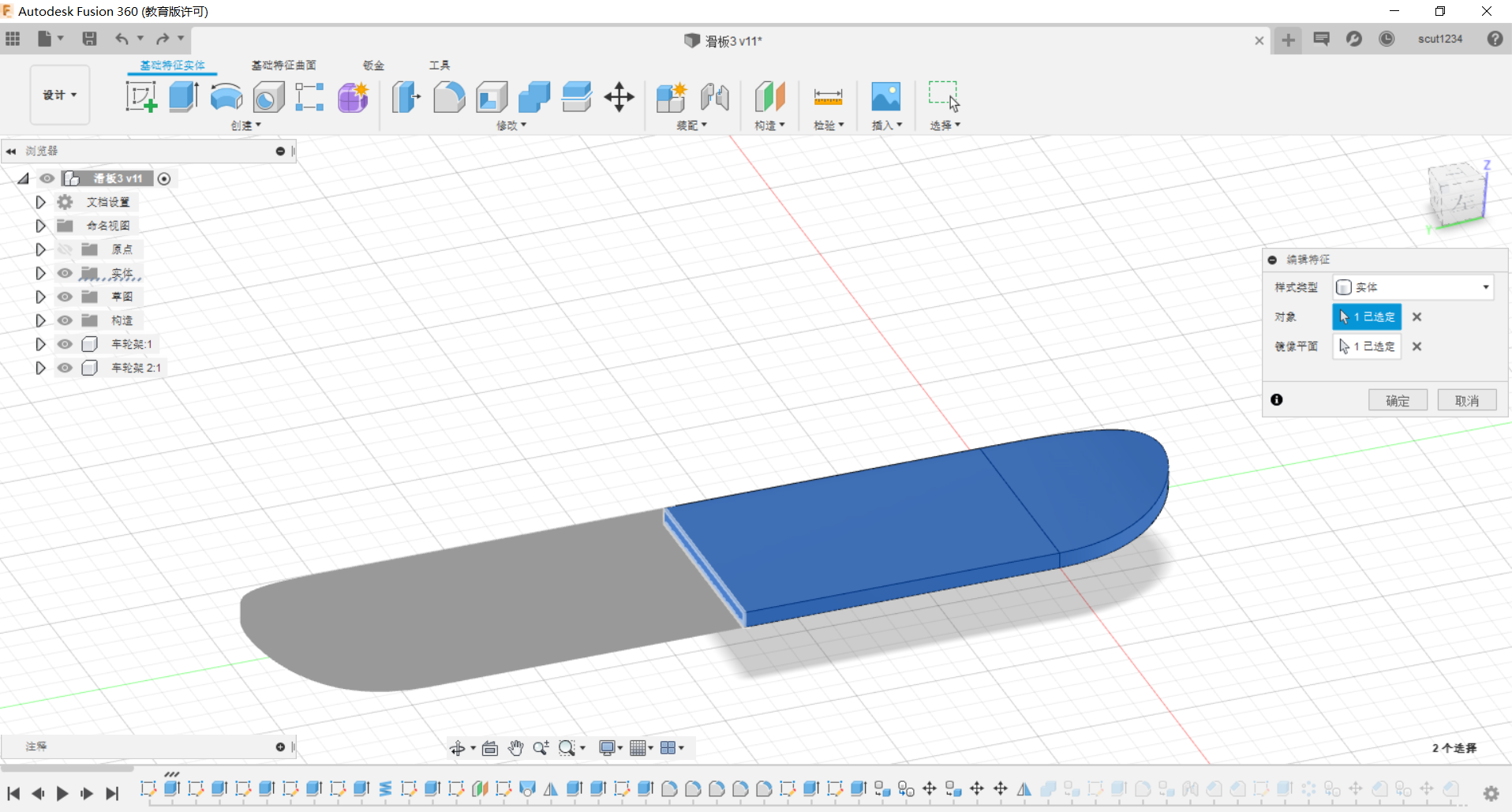Screen dimensions: 1512x812
Task: Play the timeline
Action: click(x=62, y=794)
